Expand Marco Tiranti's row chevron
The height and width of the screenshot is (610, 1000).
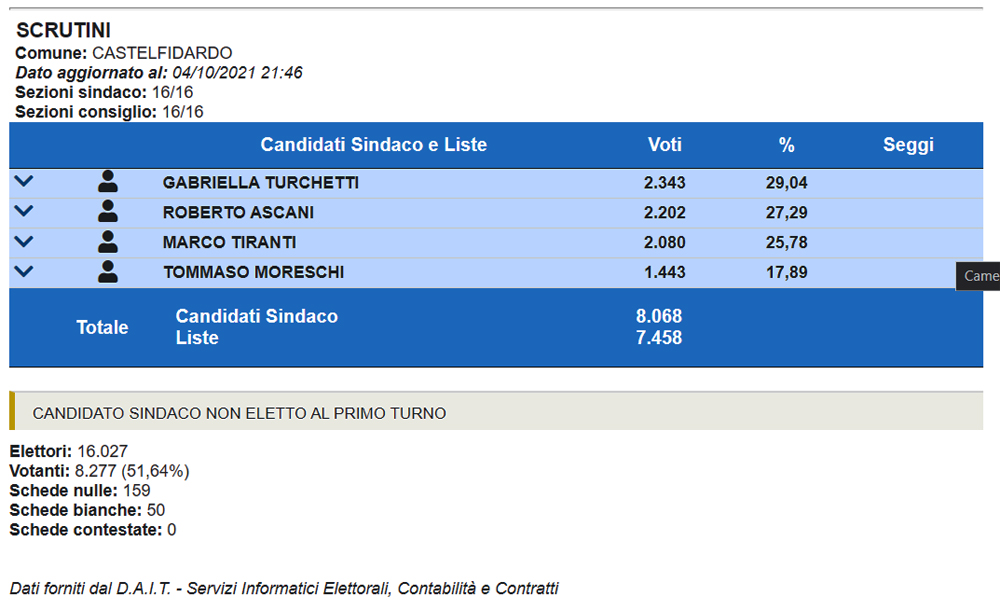(x=25, y=242)
